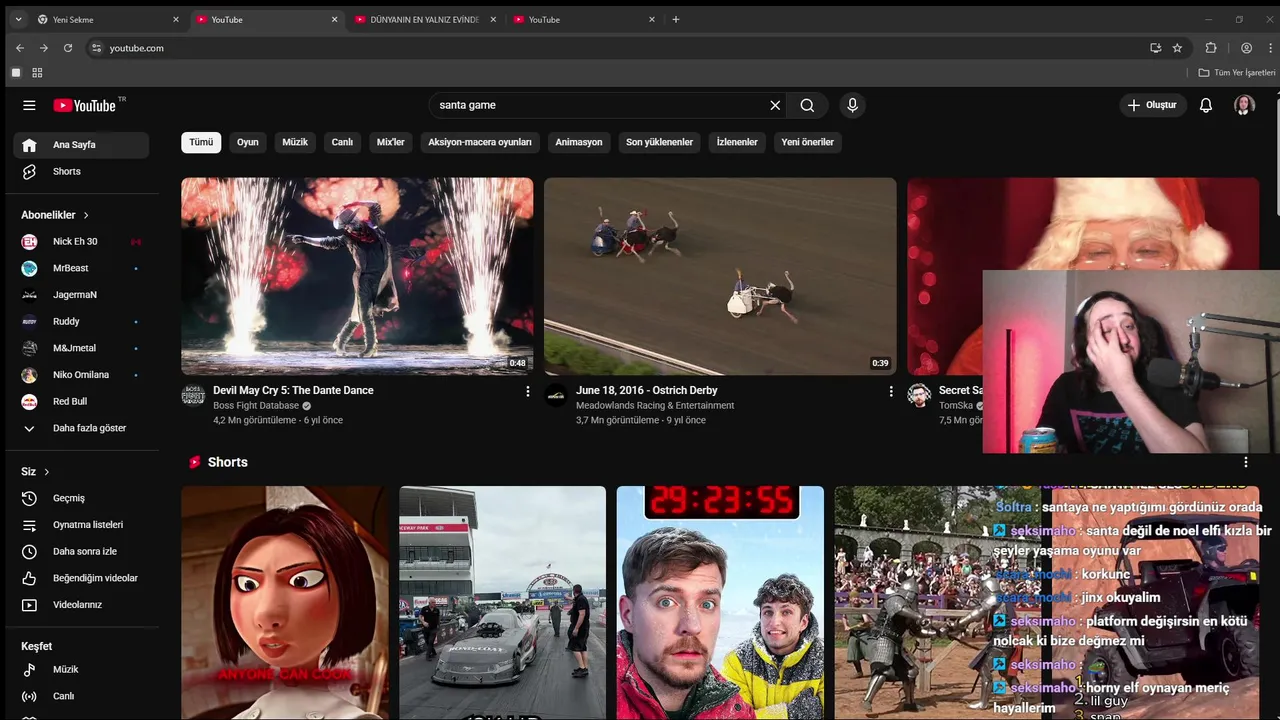Clear the search box with the X icon

pyautogui.click(x=775, y=105)
